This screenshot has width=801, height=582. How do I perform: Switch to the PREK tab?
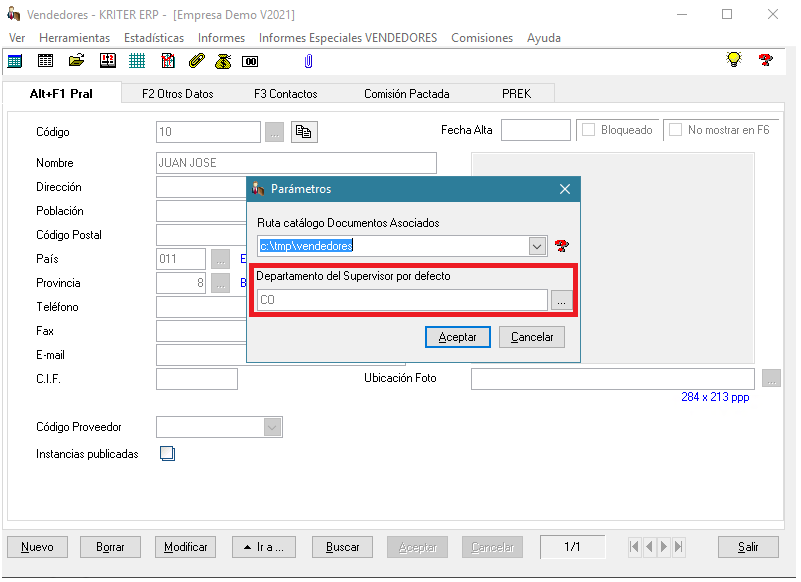tap(516, 94)
